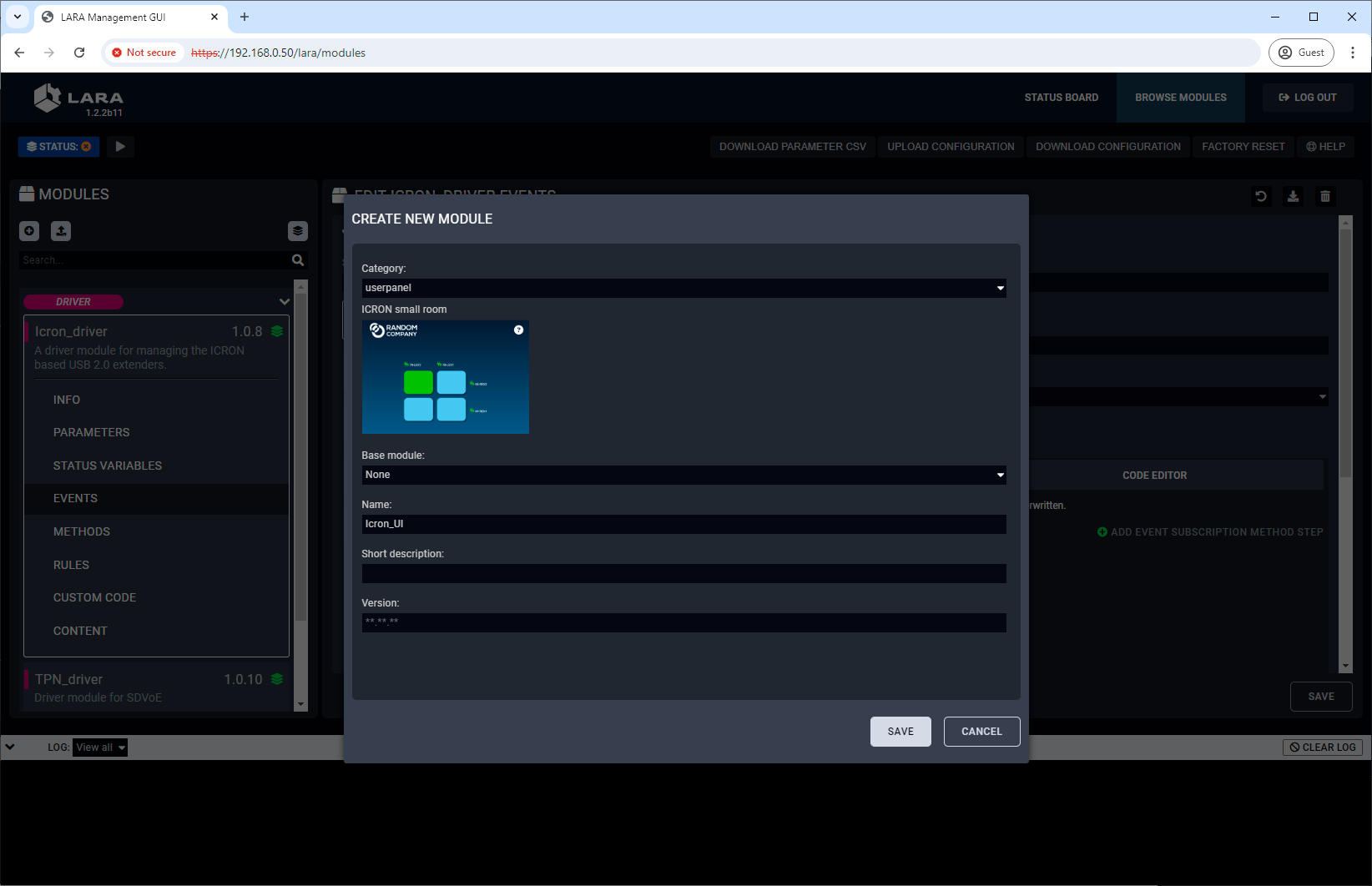Click the Version input field

pos(683,622)
